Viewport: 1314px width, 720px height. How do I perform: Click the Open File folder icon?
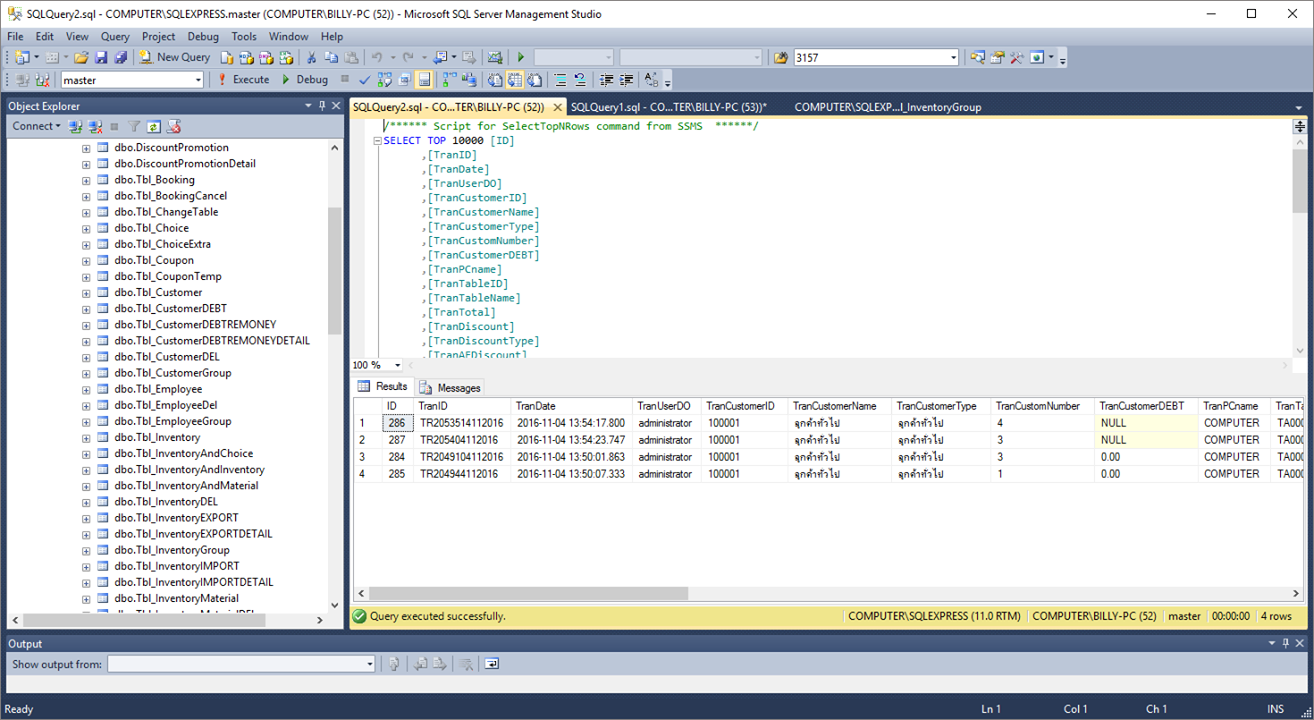[x=82, y=58]
